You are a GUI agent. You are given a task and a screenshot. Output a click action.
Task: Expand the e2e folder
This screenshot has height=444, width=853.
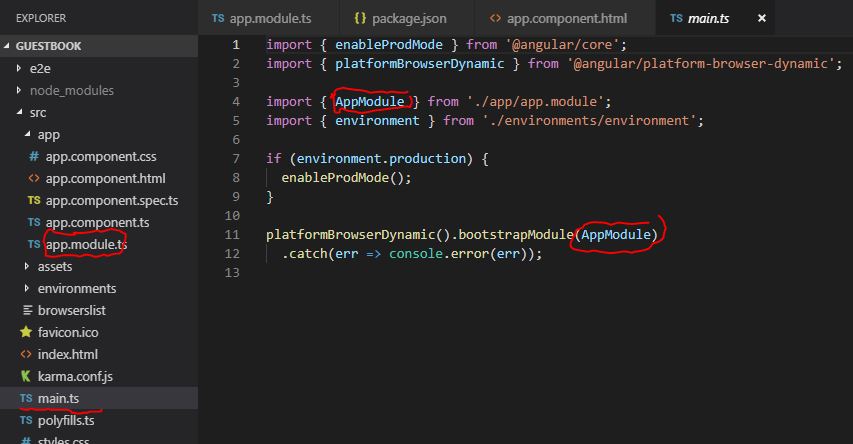pyautogui.click(x=20, y=68)
